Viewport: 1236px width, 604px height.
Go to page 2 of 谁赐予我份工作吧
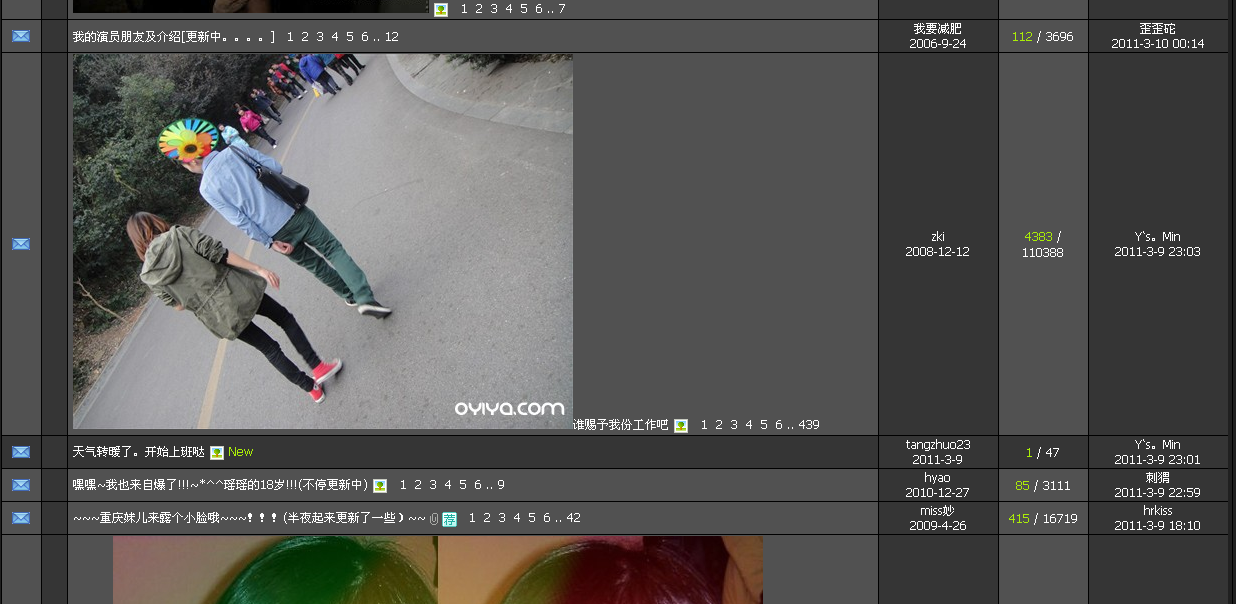click(x=719, y=425)
